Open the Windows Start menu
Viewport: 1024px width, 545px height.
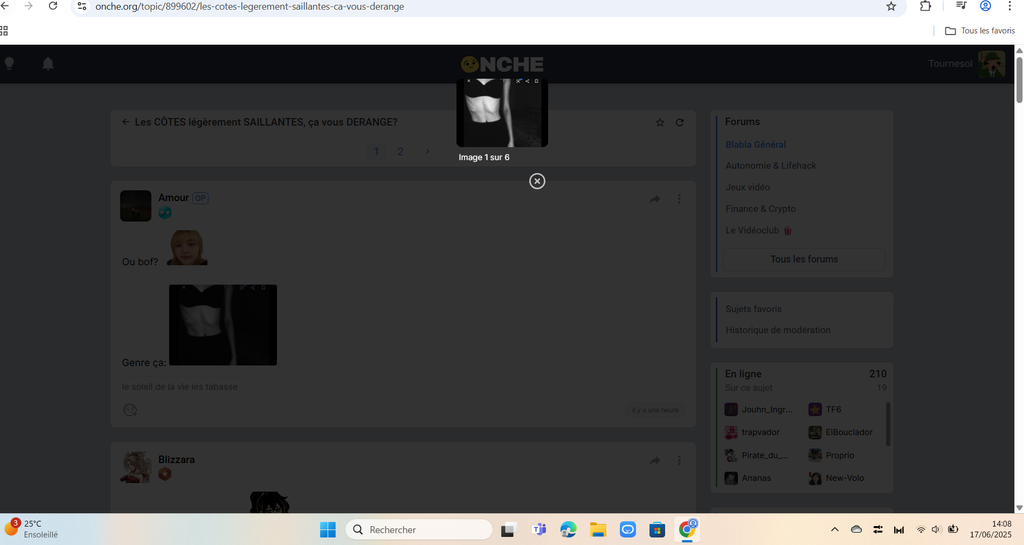coord(328,529)
